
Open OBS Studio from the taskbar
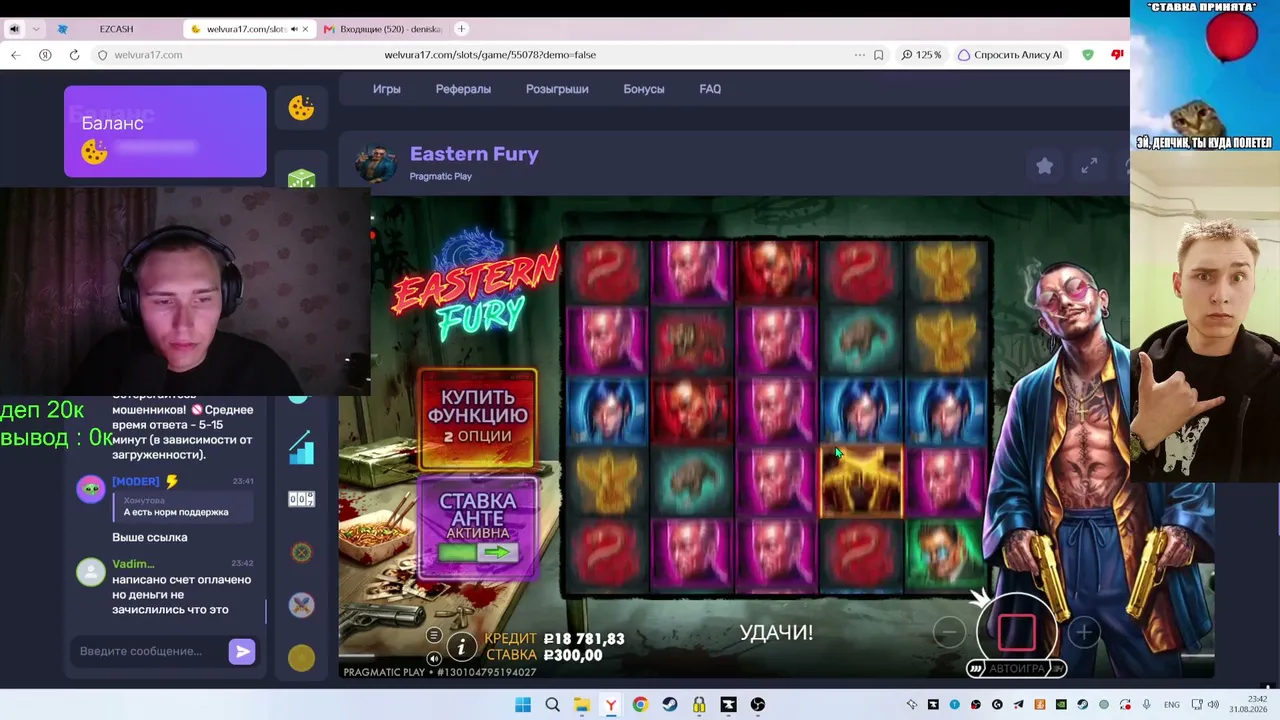coord(758,705)
